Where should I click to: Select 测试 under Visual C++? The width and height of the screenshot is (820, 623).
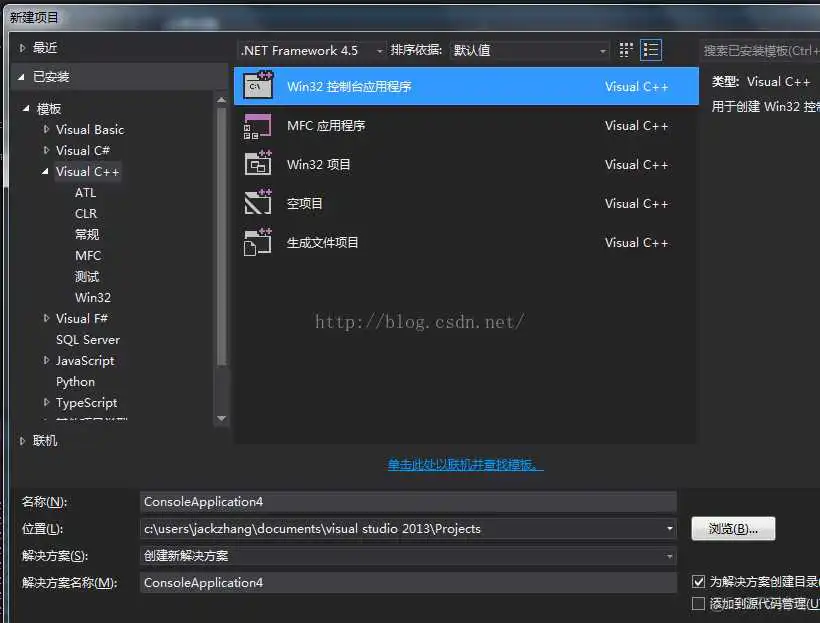(87, 276)
